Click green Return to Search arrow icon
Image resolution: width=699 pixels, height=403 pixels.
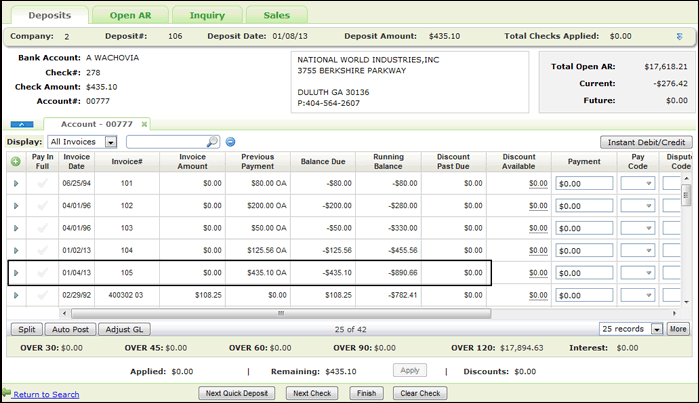point(7,393)
